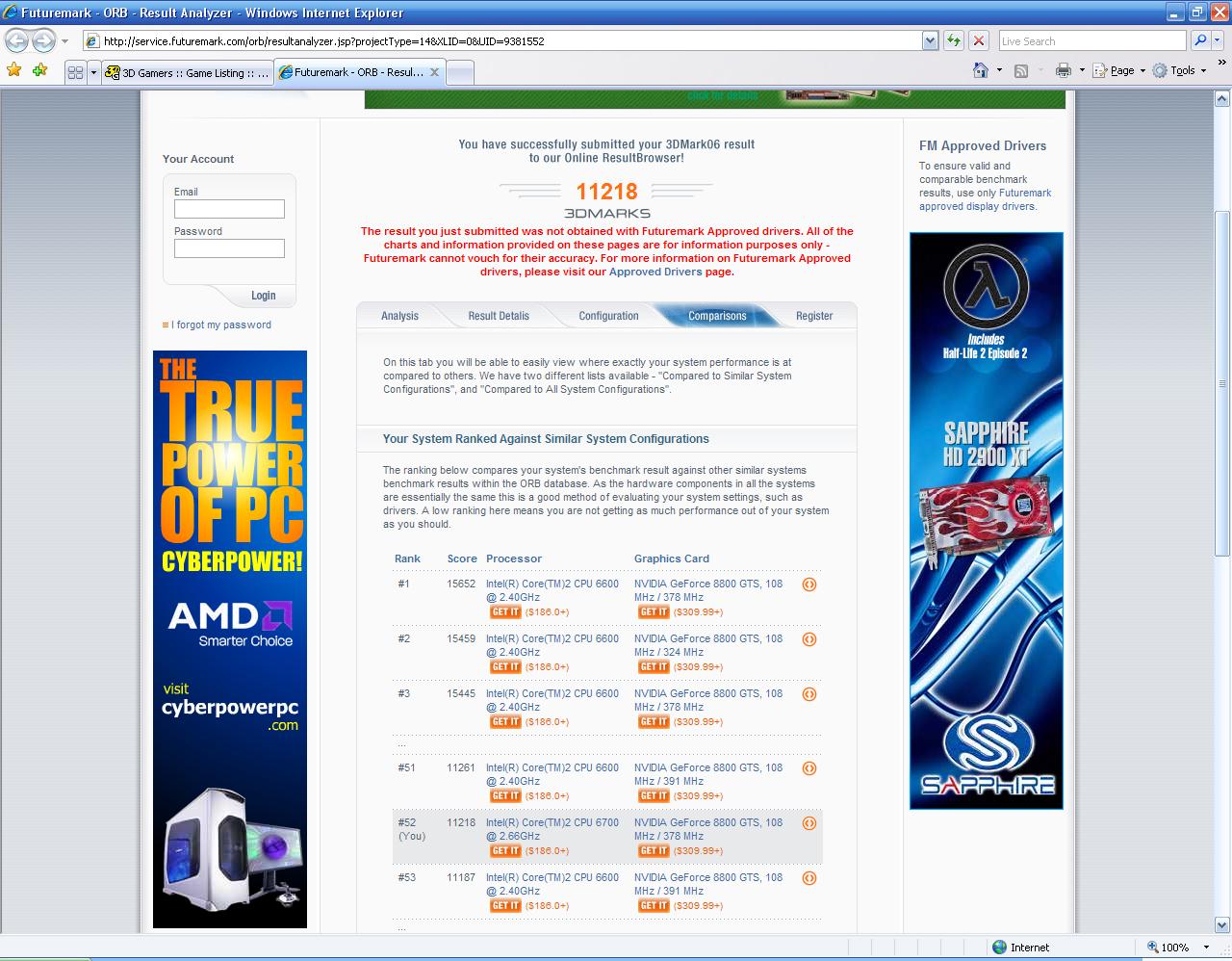Open a new blank tab
This screenshot has height=961, width=1232.
point(459,72)
